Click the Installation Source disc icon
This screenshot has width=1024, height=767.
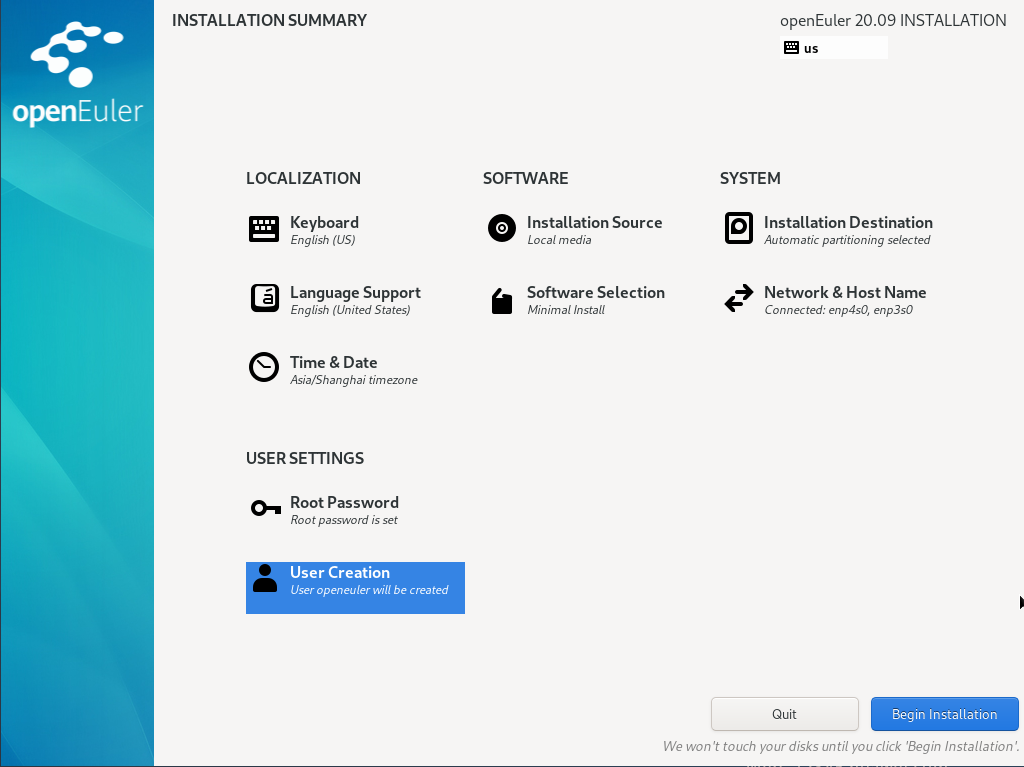tap(501, 229)
